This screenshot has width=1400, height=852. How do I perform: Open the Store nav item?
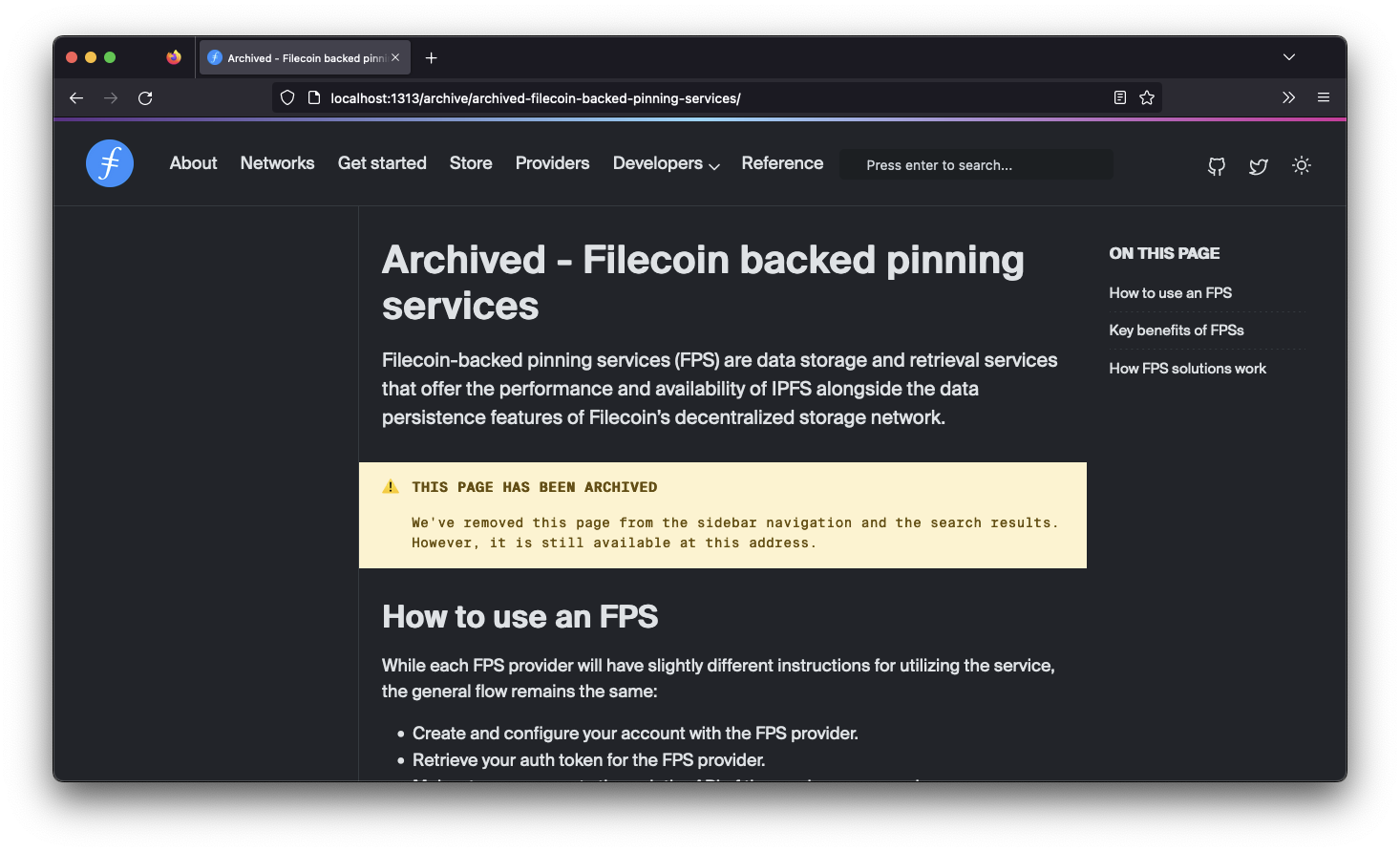[471, 163]
